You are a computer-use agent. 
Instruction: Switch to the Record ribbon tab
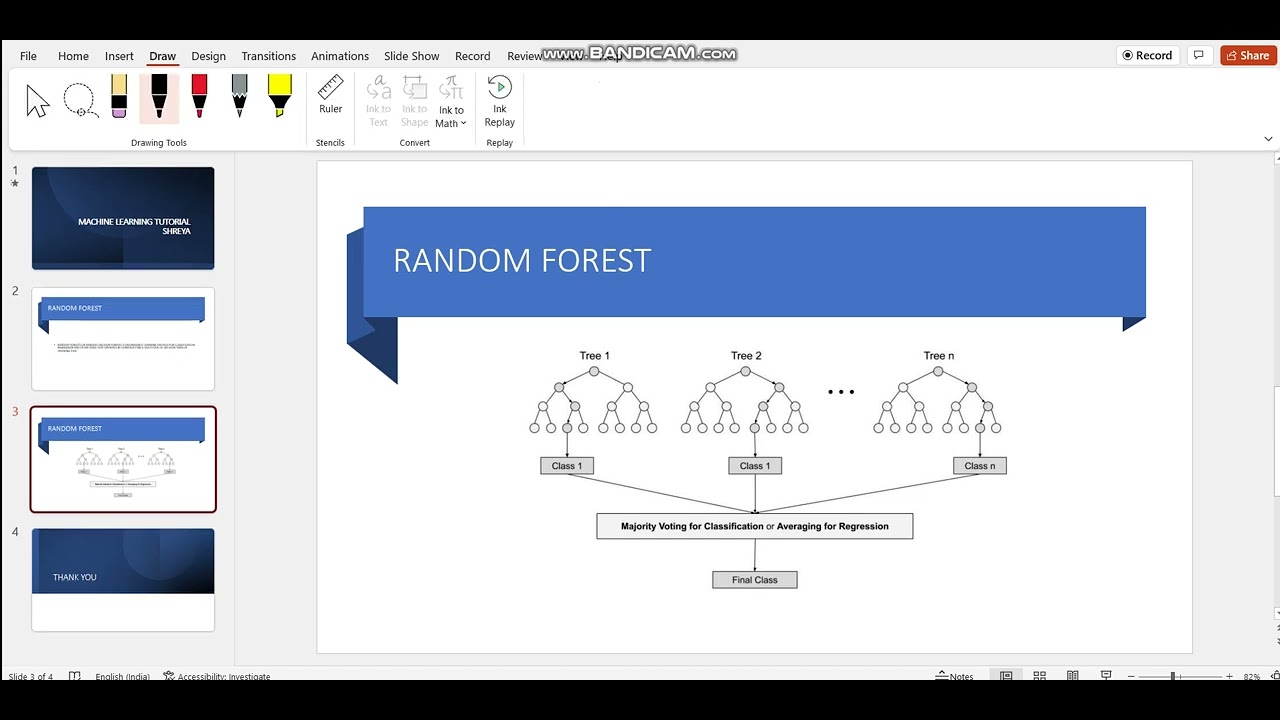click(x=472, y=56)
